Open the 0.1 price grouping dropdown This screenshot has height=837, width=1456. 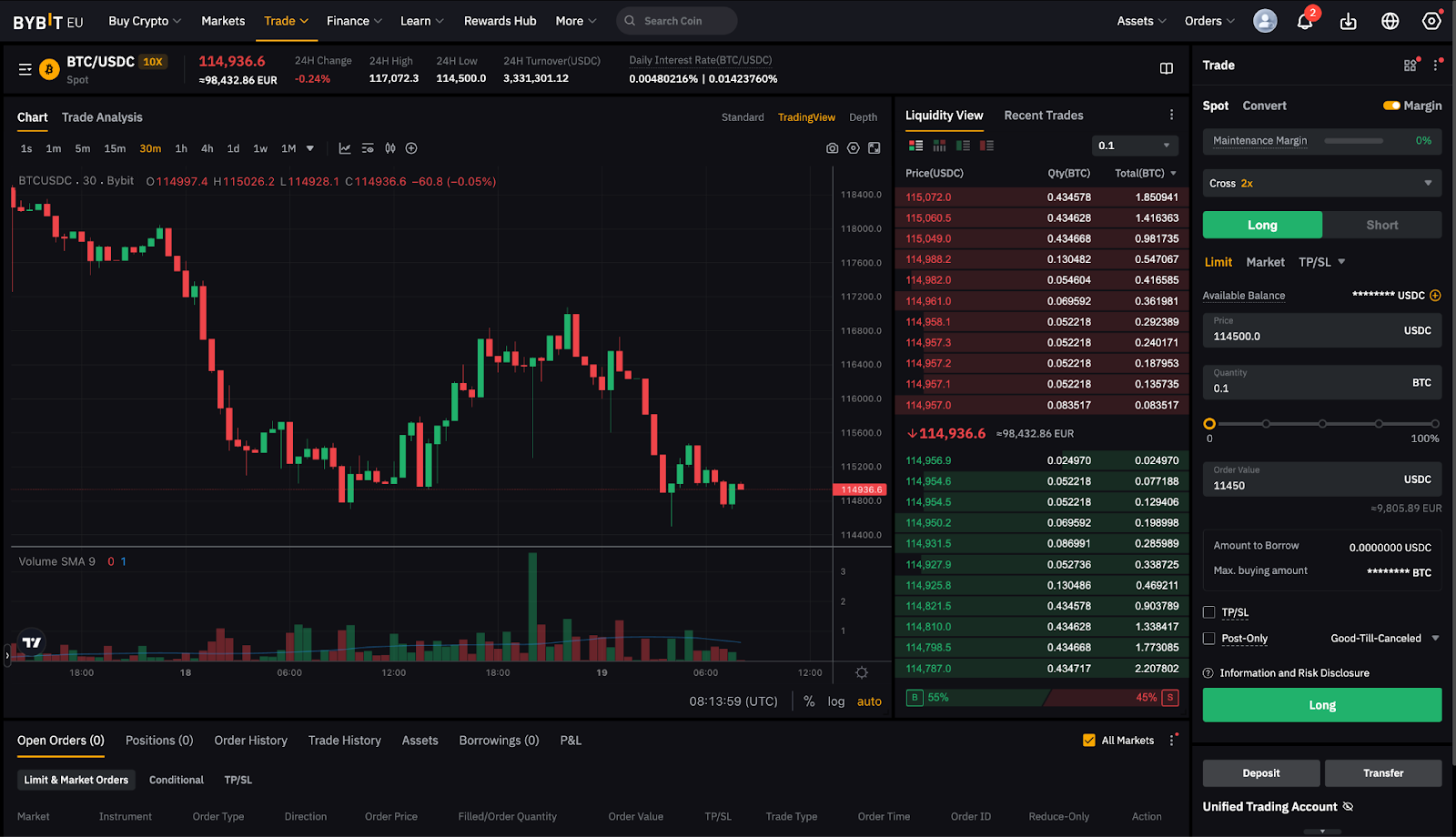(1134, 146)
